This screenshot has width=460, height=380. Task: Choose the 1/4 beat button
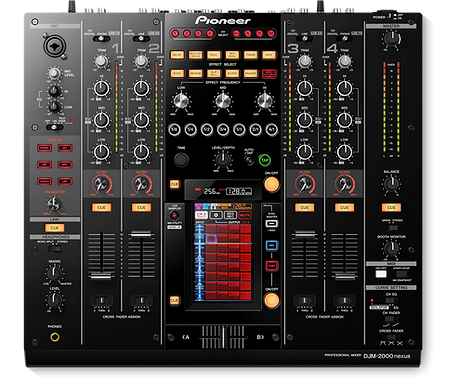point(190,129)
